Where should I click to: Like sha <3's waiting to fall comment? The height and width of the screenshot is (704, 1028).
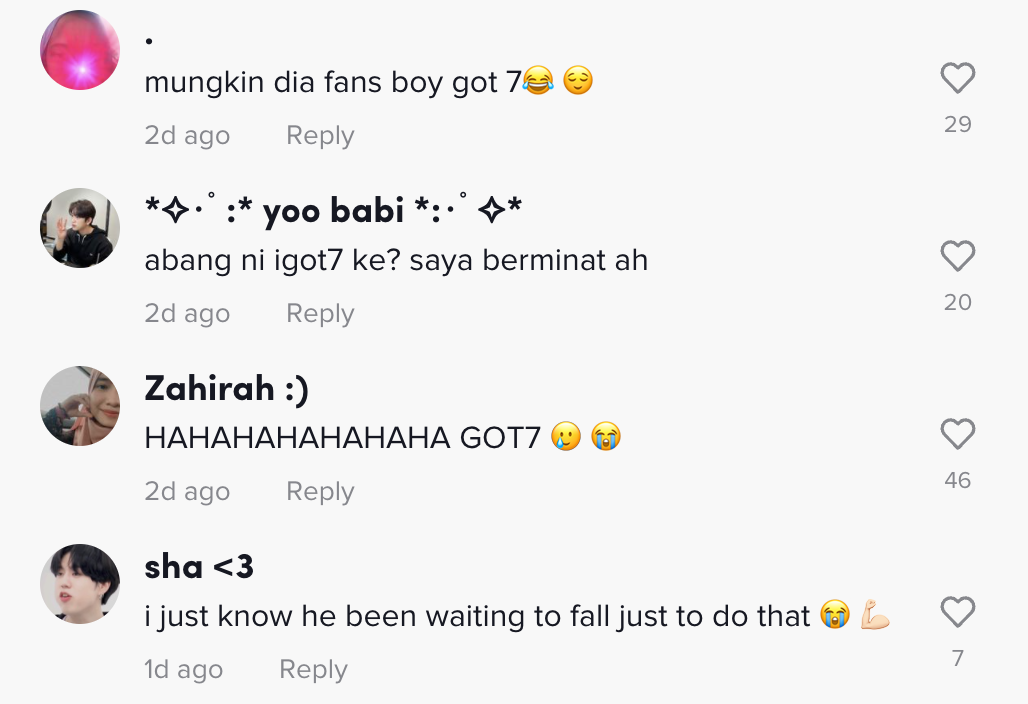pyautogui.click(x=957, y=613)
